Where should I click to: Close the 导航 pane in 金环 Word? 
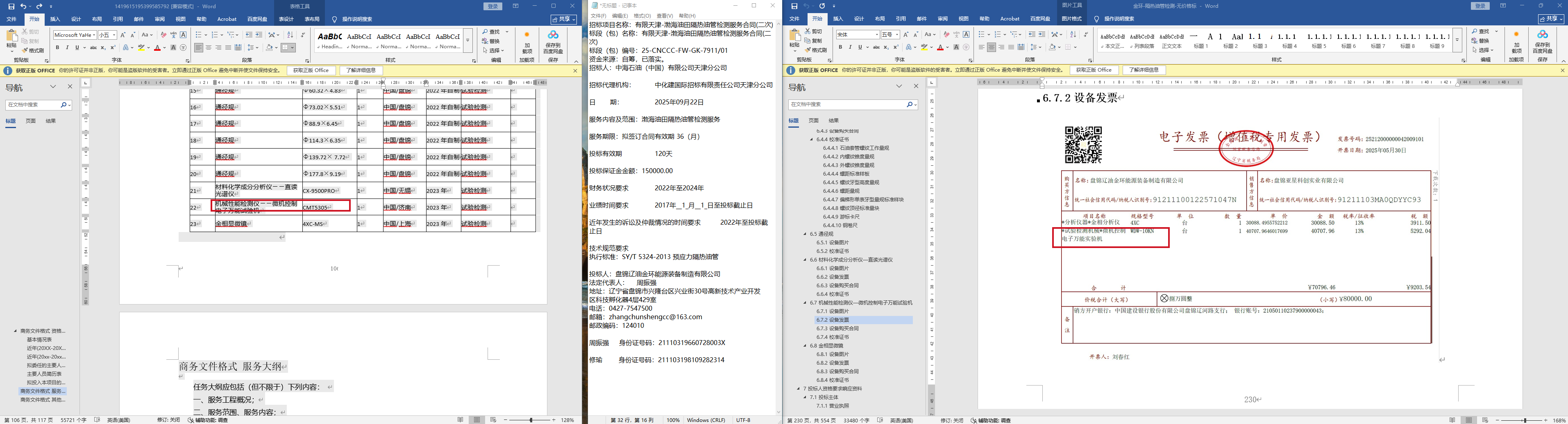(x=916, y=86)
